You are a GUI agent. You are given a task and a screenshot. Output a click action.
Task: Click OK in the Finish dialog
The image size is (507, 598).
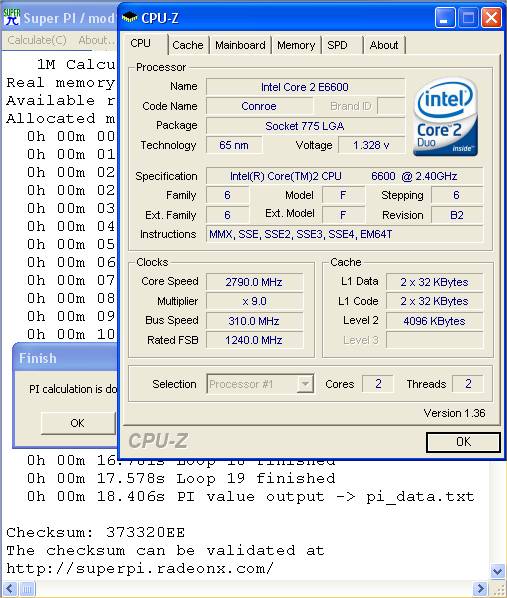[77, 423]
